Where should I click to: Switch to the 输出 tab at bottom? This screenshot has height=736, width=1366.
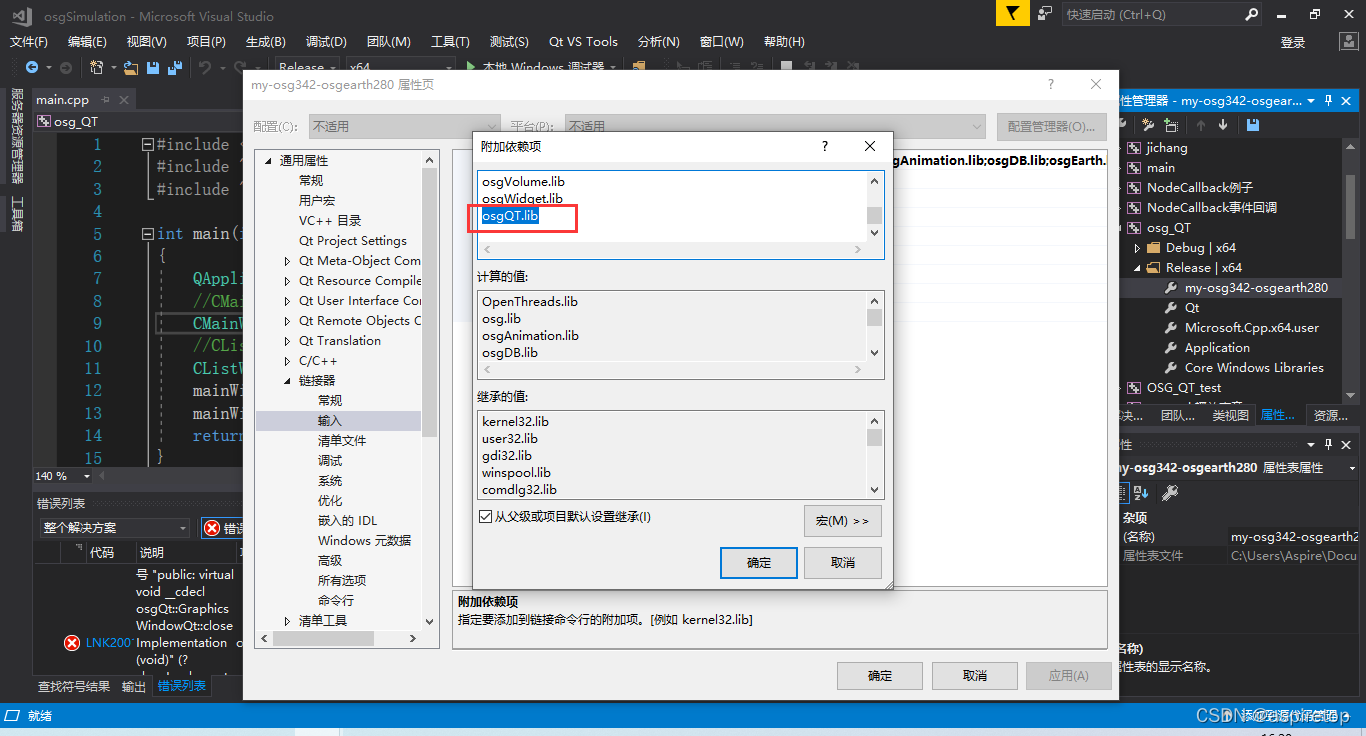pos(133,686)
